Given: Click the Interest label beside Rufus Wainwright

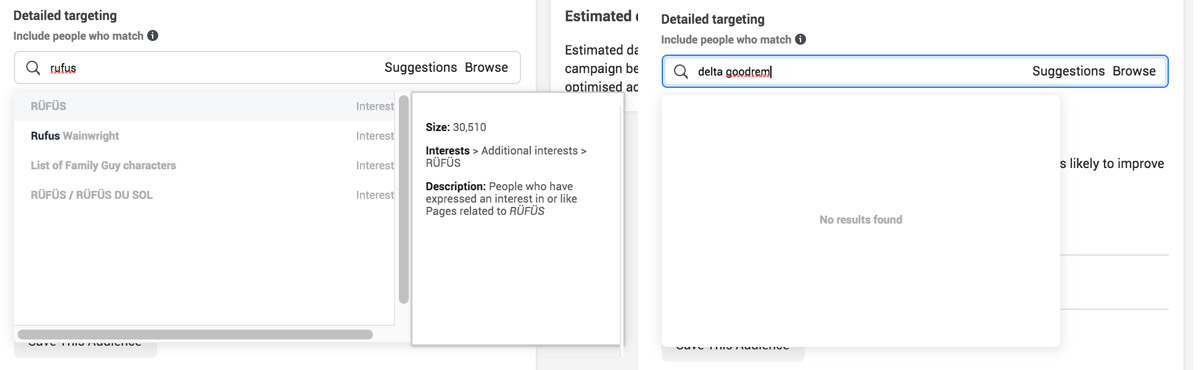Looking at the screenshot, I should (x=375, y=136).
